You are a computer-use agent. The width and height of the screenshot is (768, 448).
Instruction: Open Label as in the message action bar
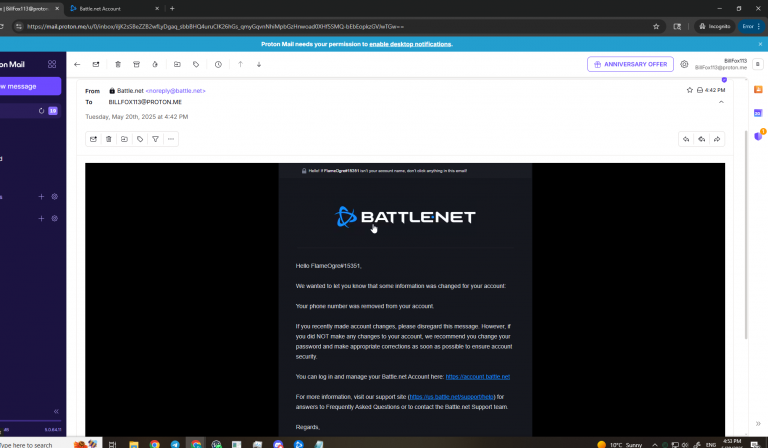[x=140, y=139]
